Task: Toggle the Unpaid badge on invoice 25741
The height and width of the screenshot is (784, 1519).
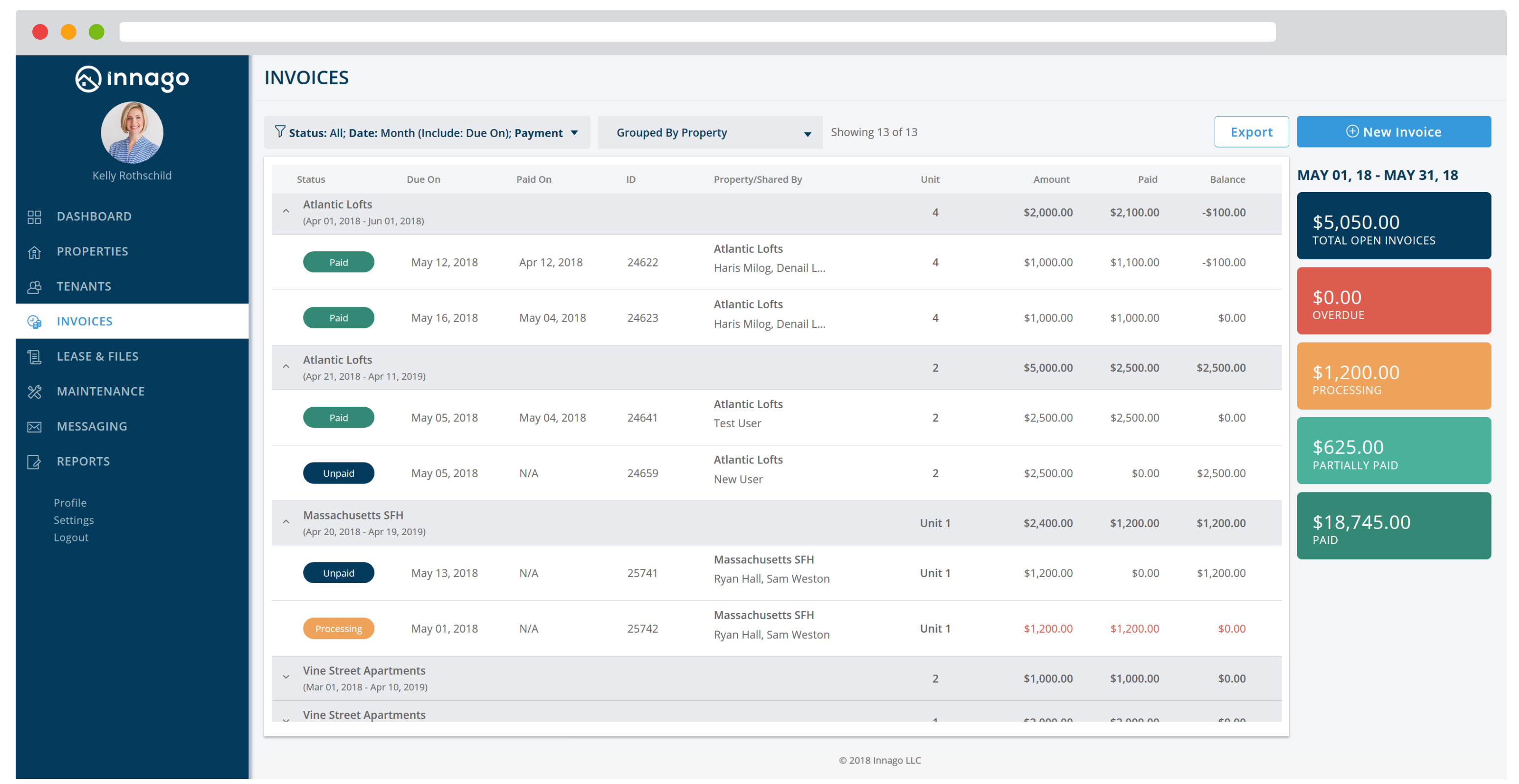Action: [339, 572]
